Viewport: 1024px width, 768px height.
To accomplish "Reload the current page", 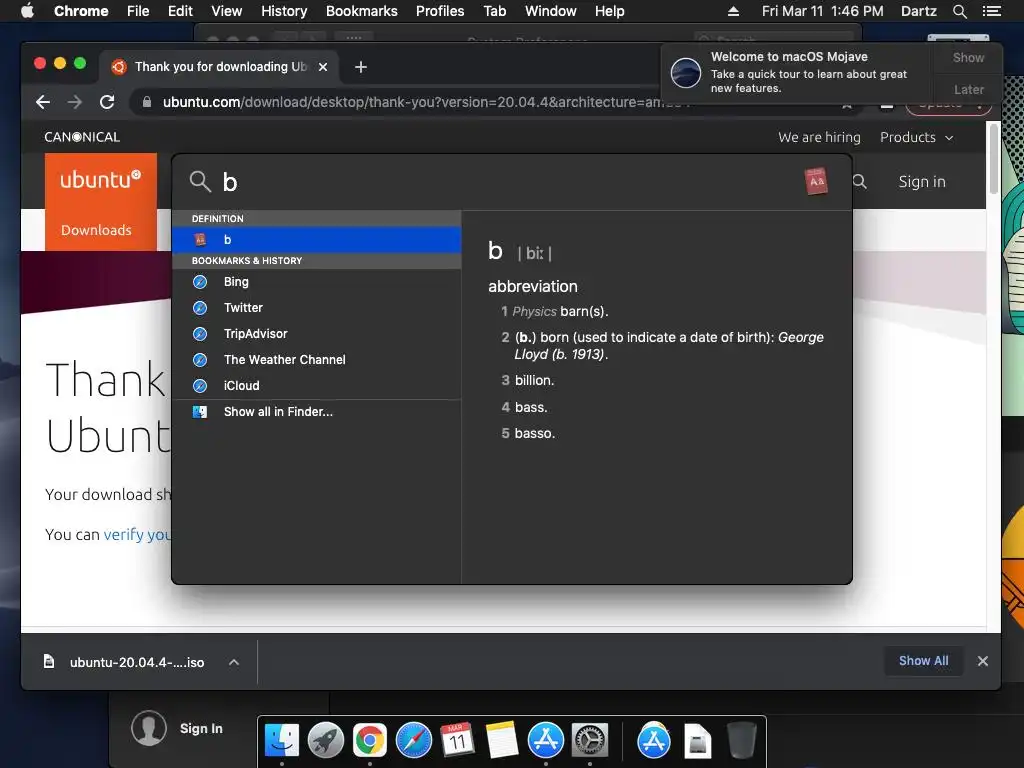I will click(107, 102).
